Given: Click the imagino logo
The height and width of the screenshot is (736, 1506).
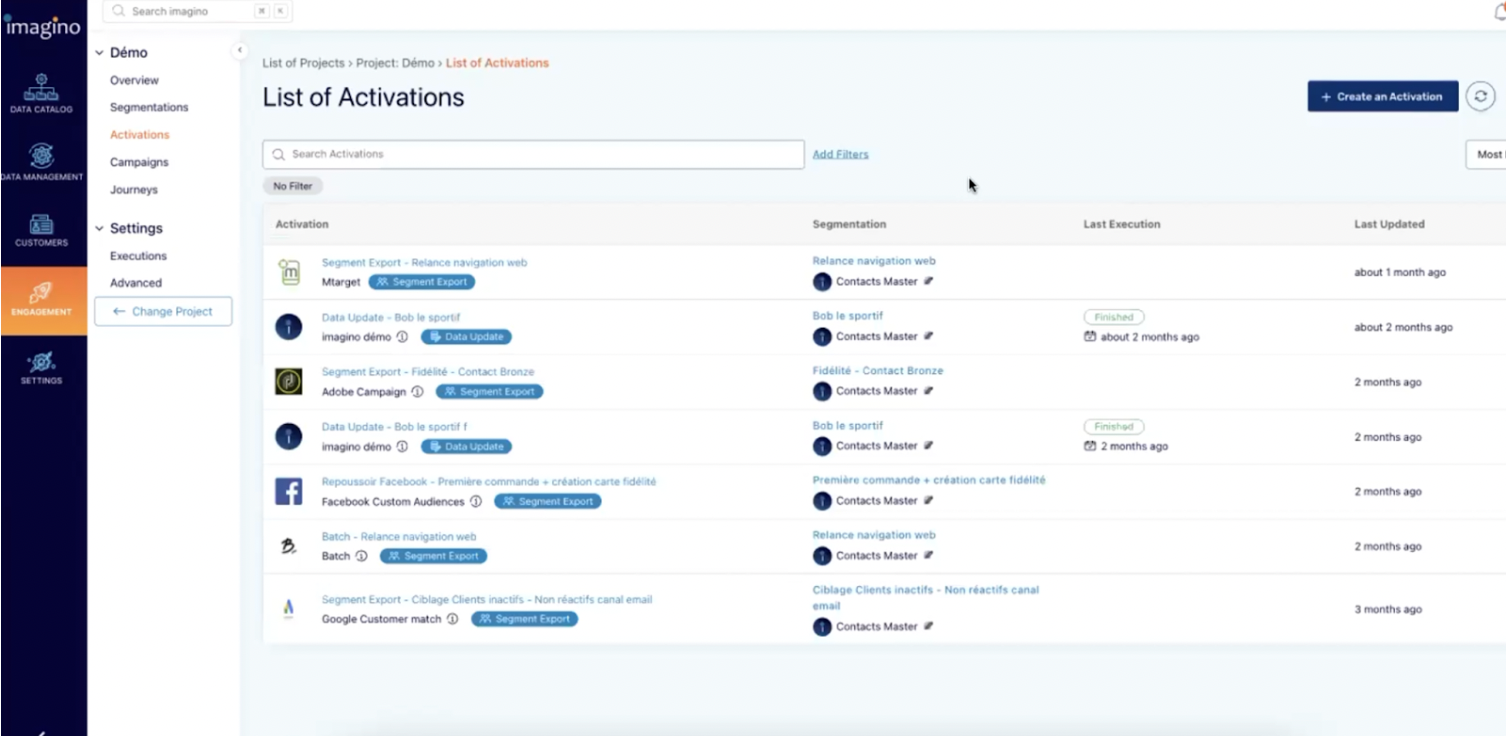Looking at the screenshot, I should coord(42,26).
